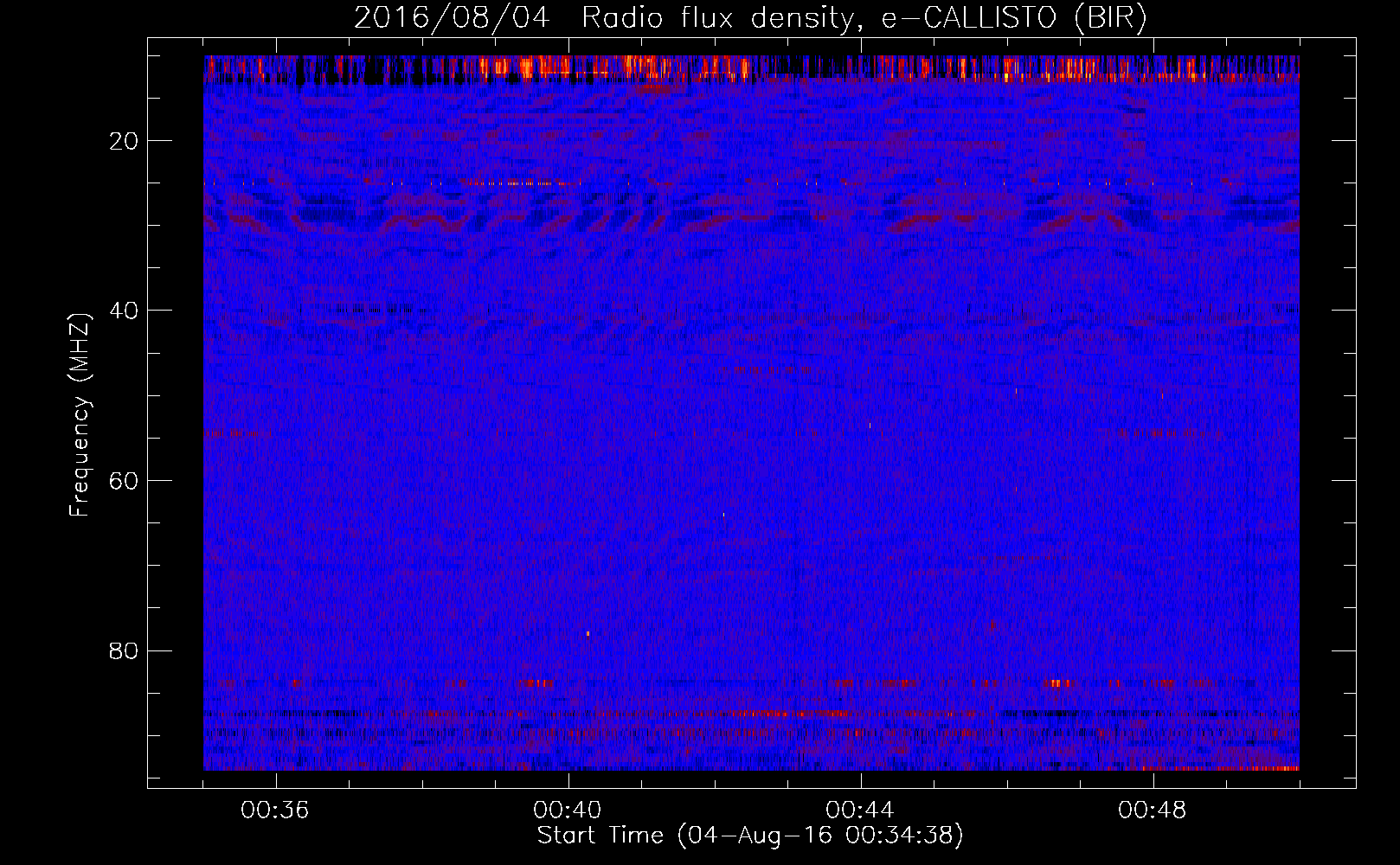Click the 00:48 time axis label
1400x865 pixels.
(1153, 811)
